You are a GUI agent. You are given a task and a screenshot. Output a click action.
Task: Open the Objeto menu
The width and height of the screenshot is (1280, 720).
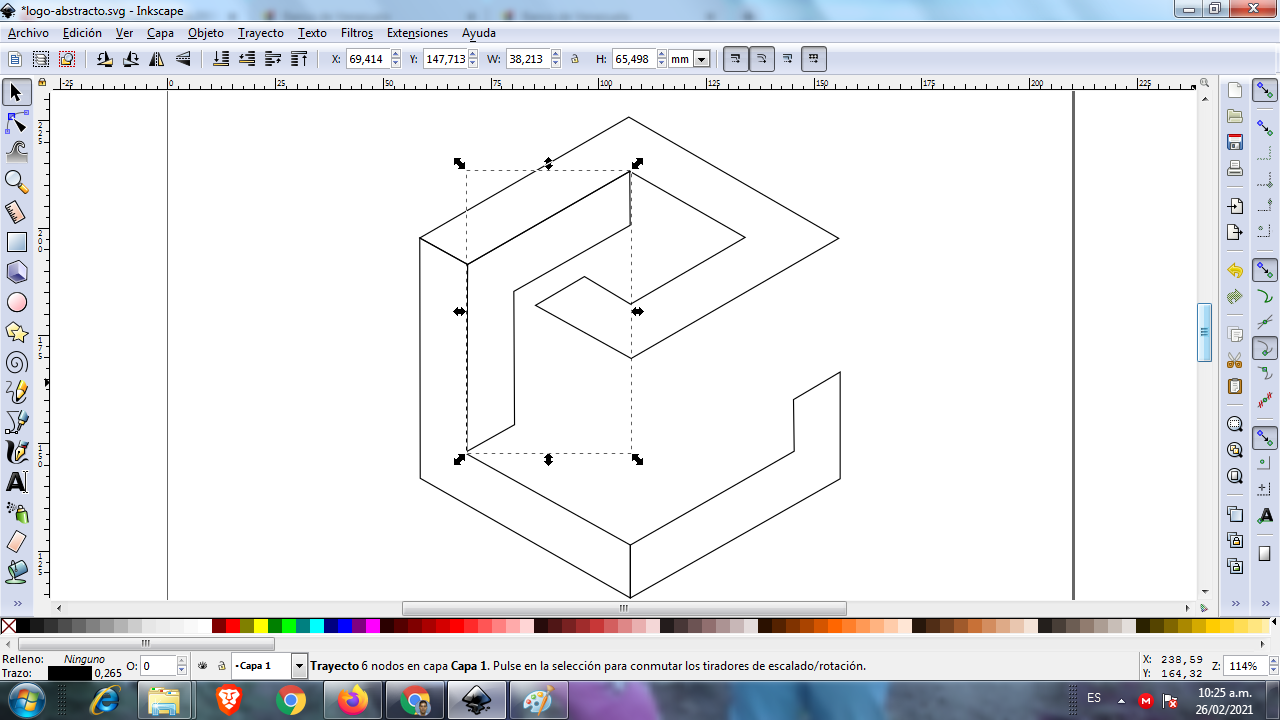[x=206, y=33]
